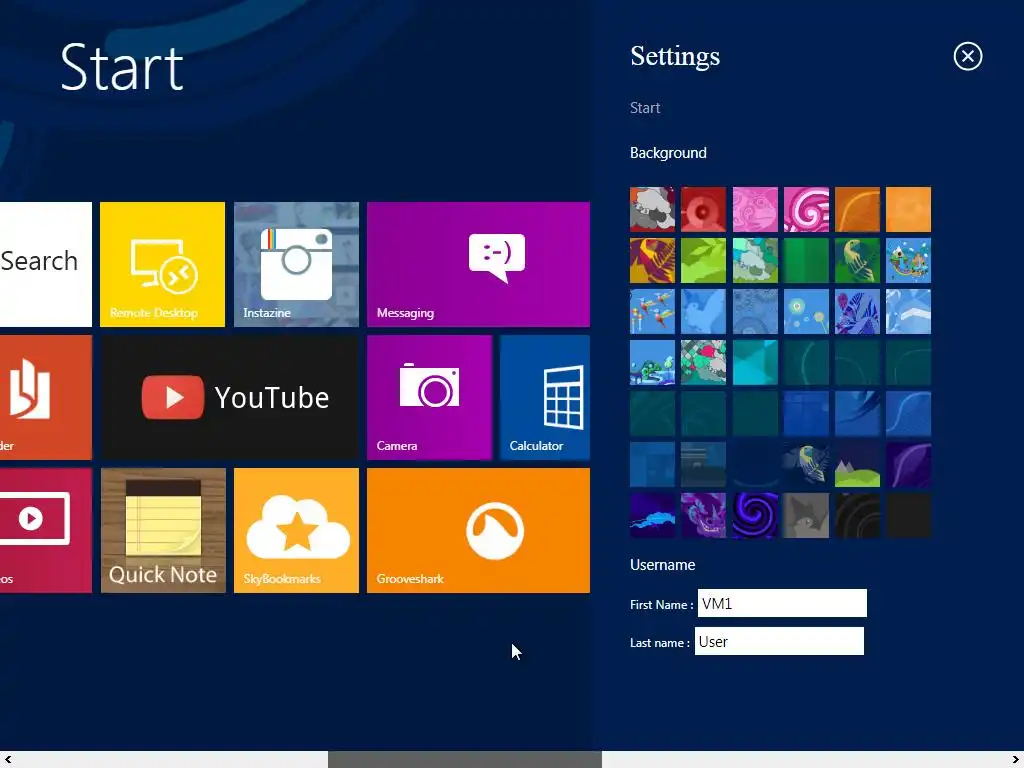This screenshot has width=1024, height=768.
Task: Click the Last name input field
Action: [778, 641]
